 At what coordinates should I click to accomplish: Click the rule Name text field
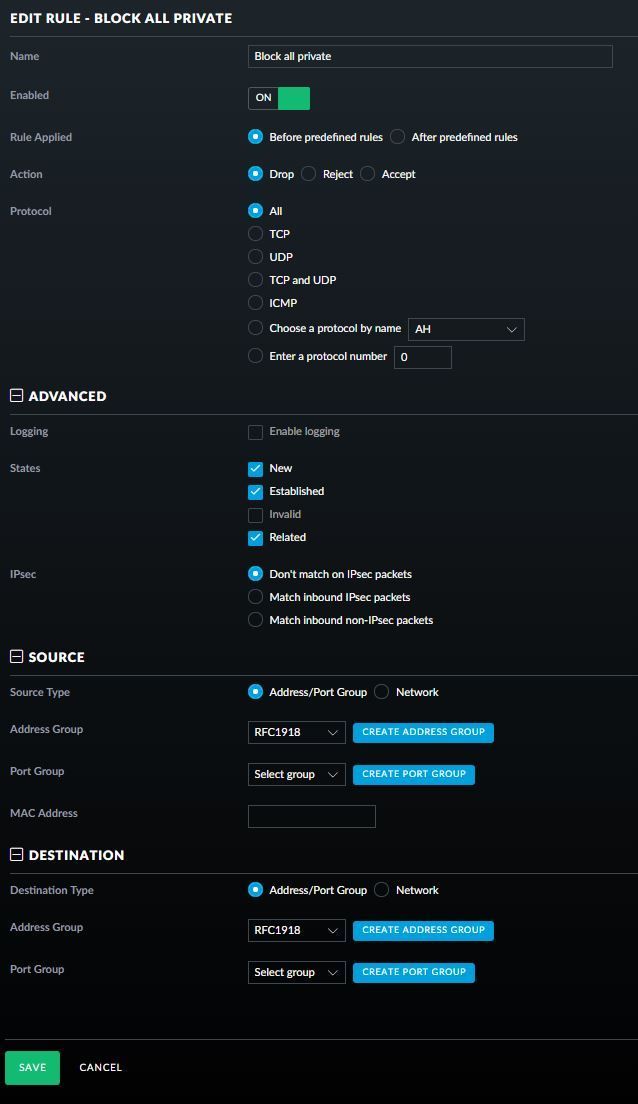[430, 57]
